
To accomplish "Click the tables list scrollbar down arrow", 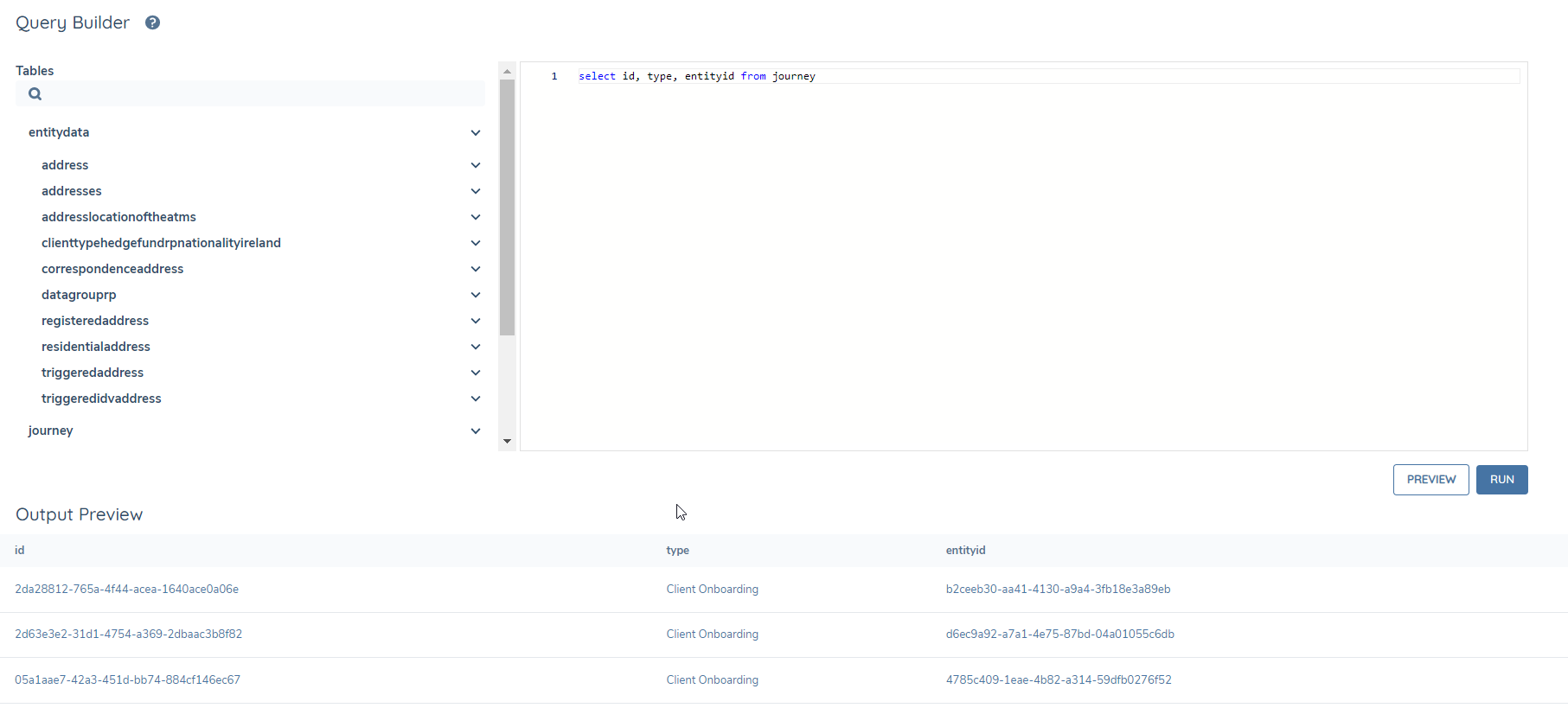I will (x=507, y=442).
